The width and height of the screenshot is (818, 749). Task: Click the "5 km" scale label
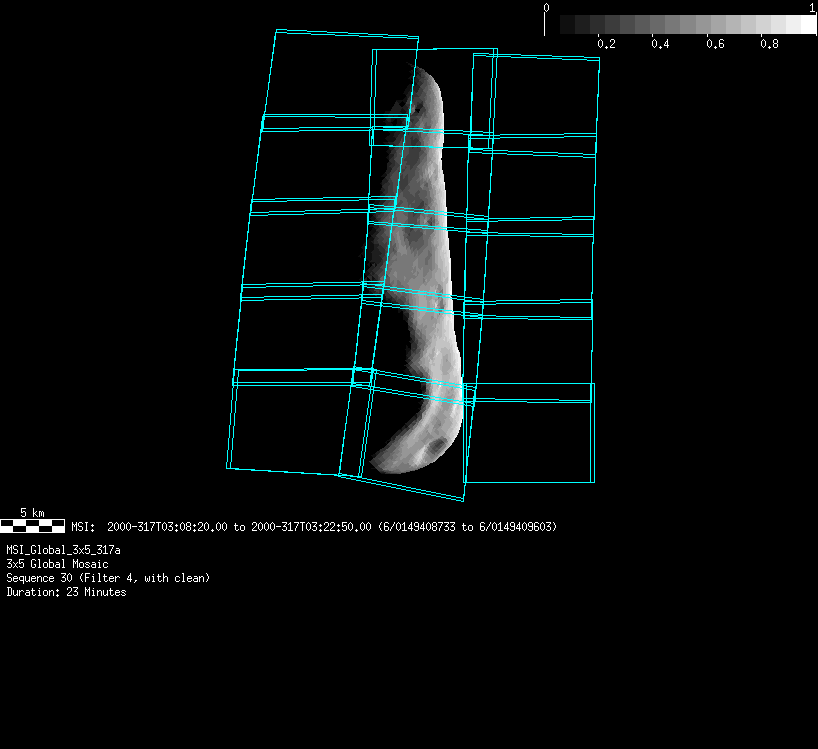click(x=32, y=513)
